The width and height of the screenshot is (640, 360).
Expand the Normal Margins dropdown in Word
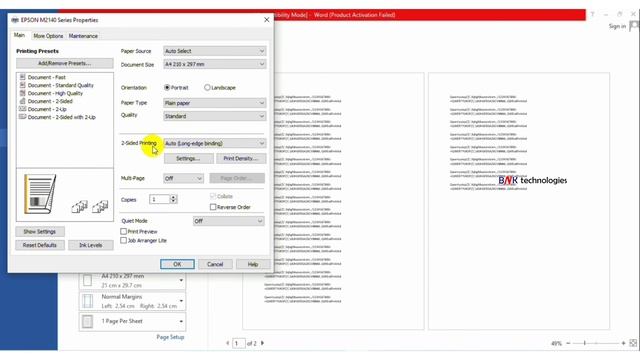coord(181,301)
